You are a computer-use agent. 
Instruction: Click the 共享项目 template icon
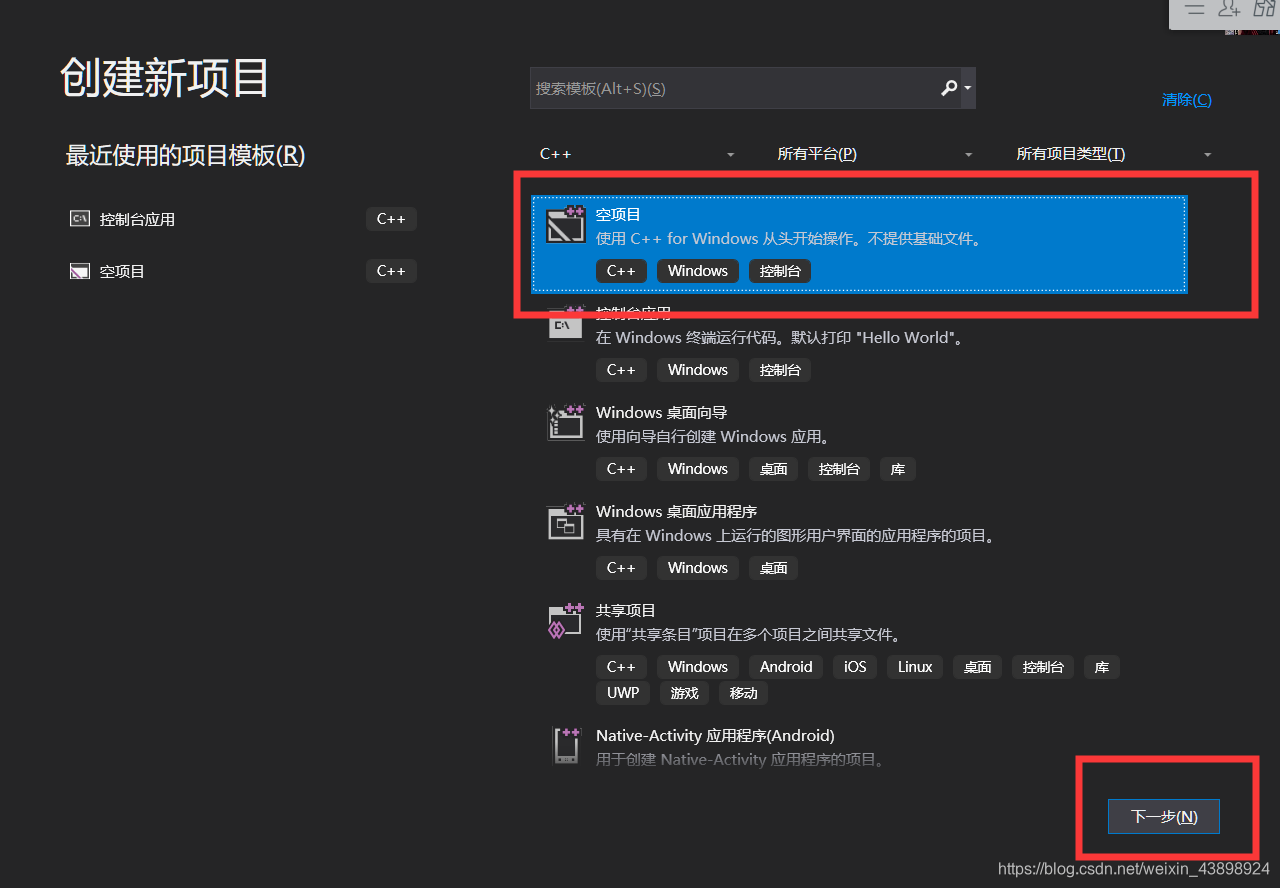566,620
